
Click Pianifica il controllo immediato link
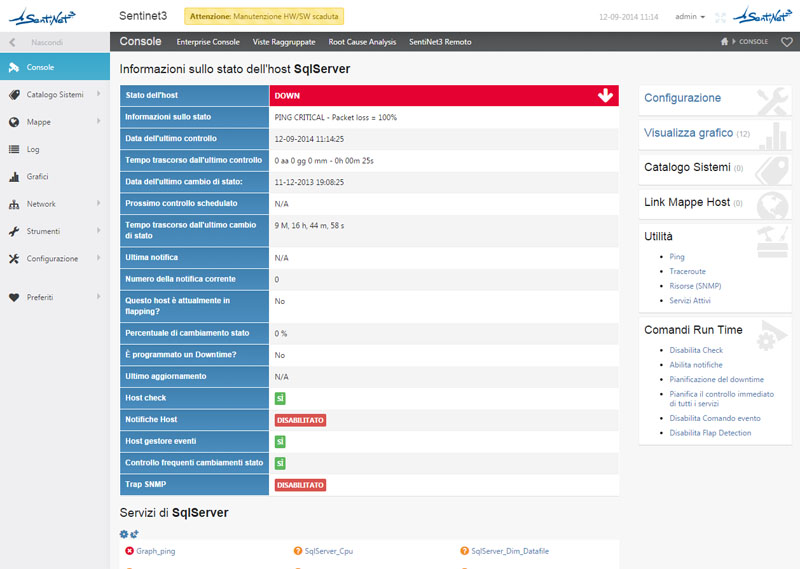point(721,399)
